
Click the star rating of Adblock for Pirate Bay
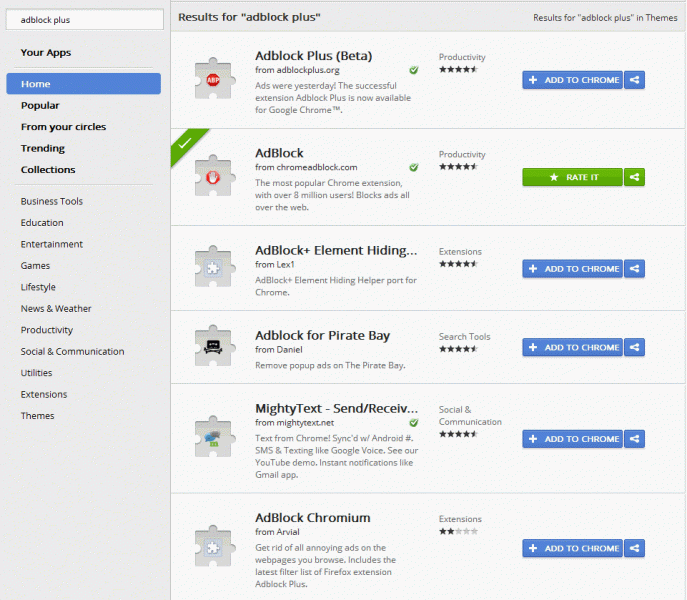coord(458,349)
